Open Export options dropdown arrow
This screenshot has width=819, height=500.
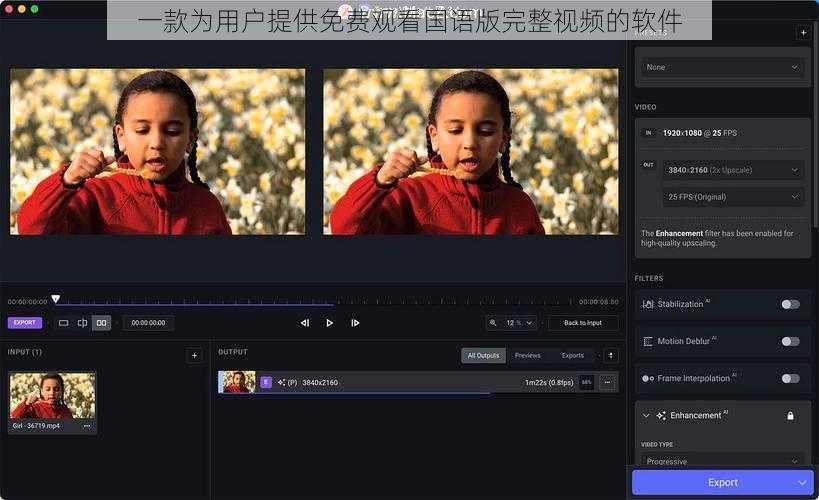802,483
